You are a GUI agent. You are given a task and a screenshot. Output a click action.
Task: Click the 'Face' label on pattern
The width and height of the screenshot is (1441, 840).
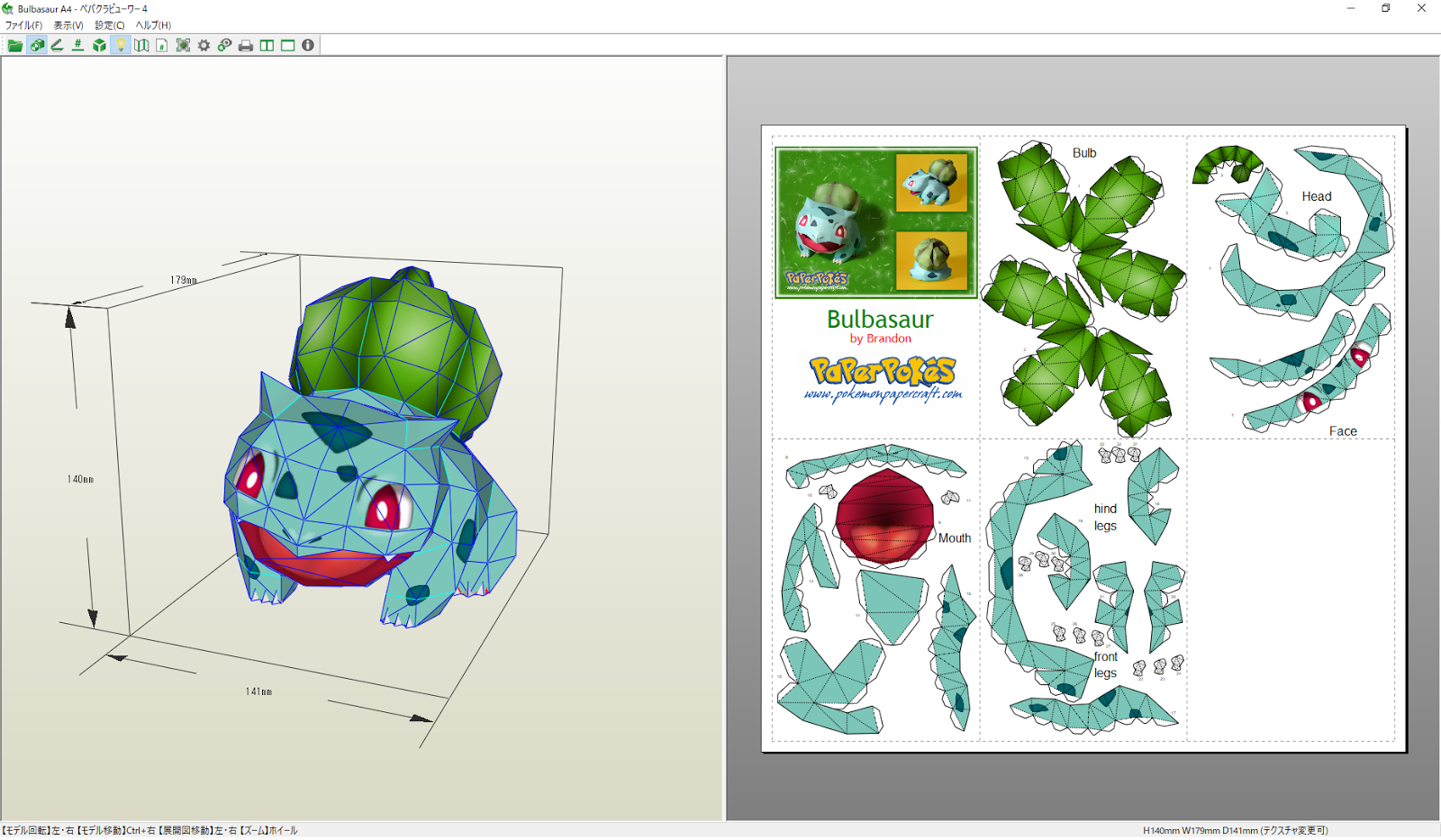pyautogui.click(x=1343, y=431)
